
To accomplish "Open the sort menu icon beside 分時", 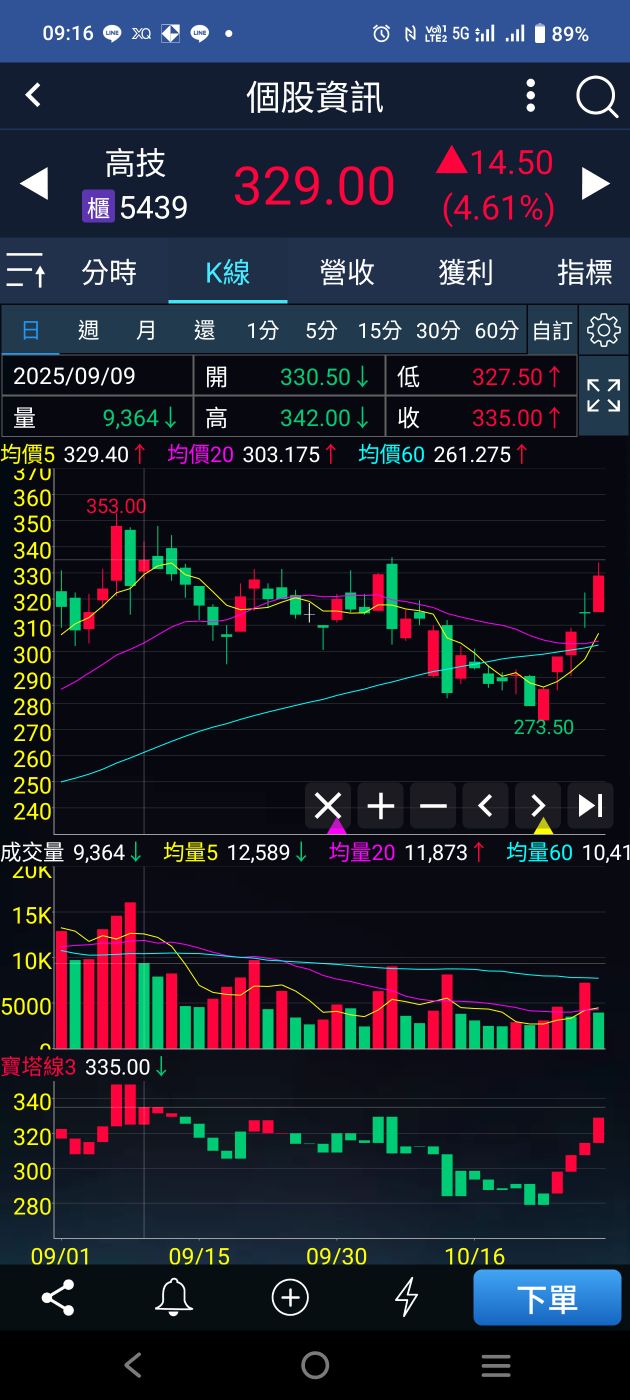I will [25, 272].
